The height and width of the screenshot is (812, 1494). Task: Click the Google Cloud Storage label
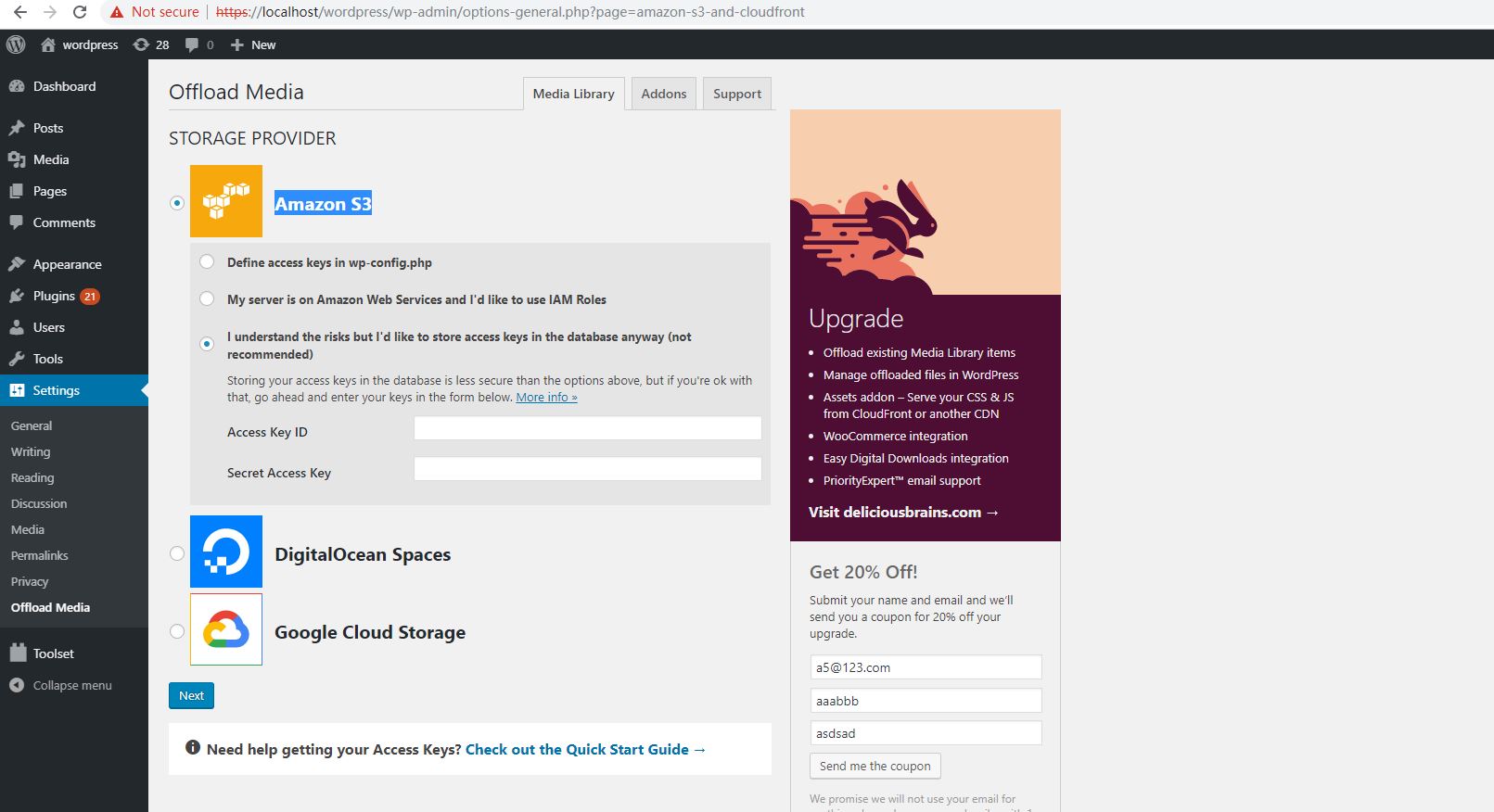(370, 632)
